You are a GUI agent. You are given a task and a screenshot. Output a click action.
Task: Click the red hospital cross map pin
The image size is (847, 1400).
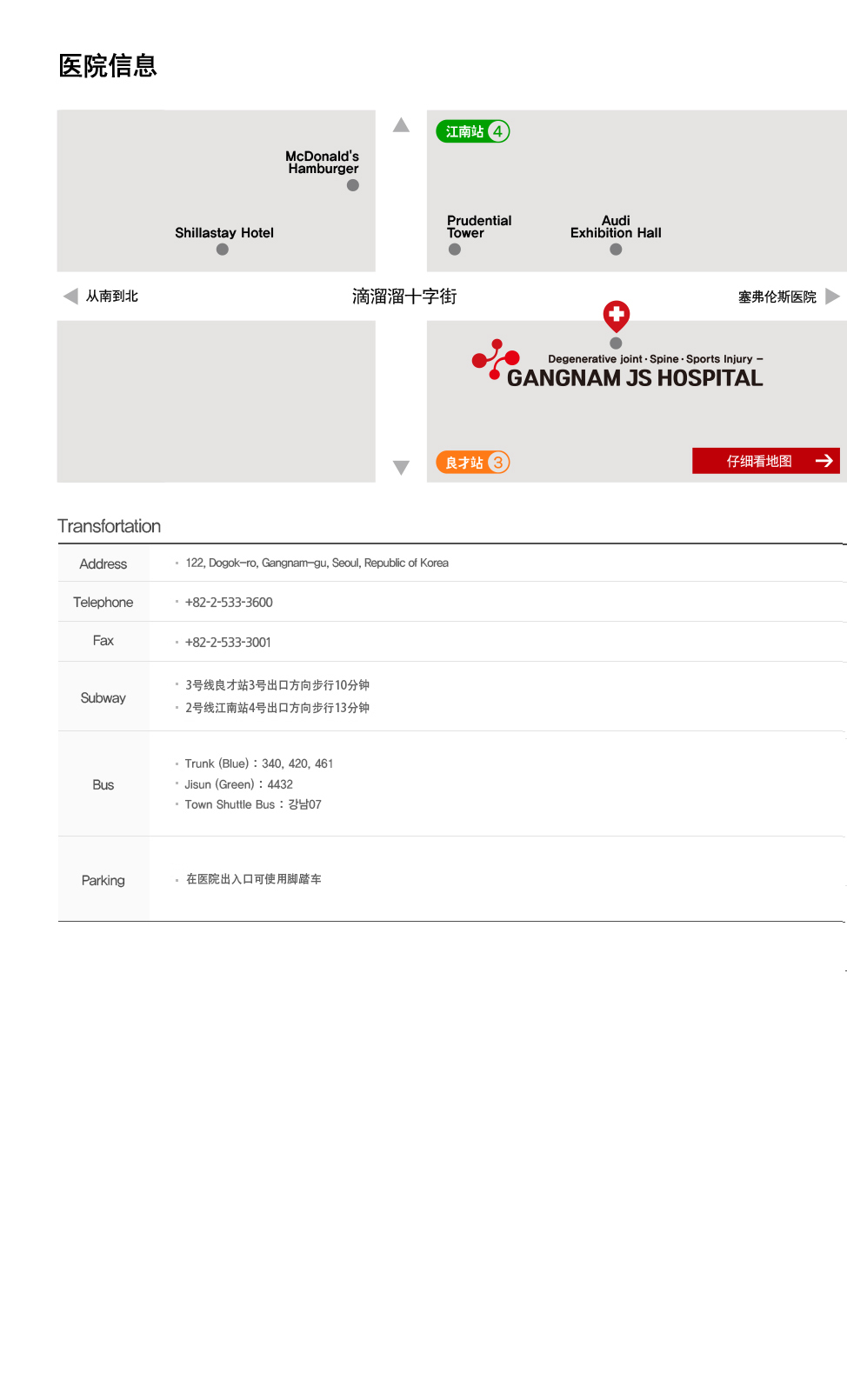click(x=617, y=317)
